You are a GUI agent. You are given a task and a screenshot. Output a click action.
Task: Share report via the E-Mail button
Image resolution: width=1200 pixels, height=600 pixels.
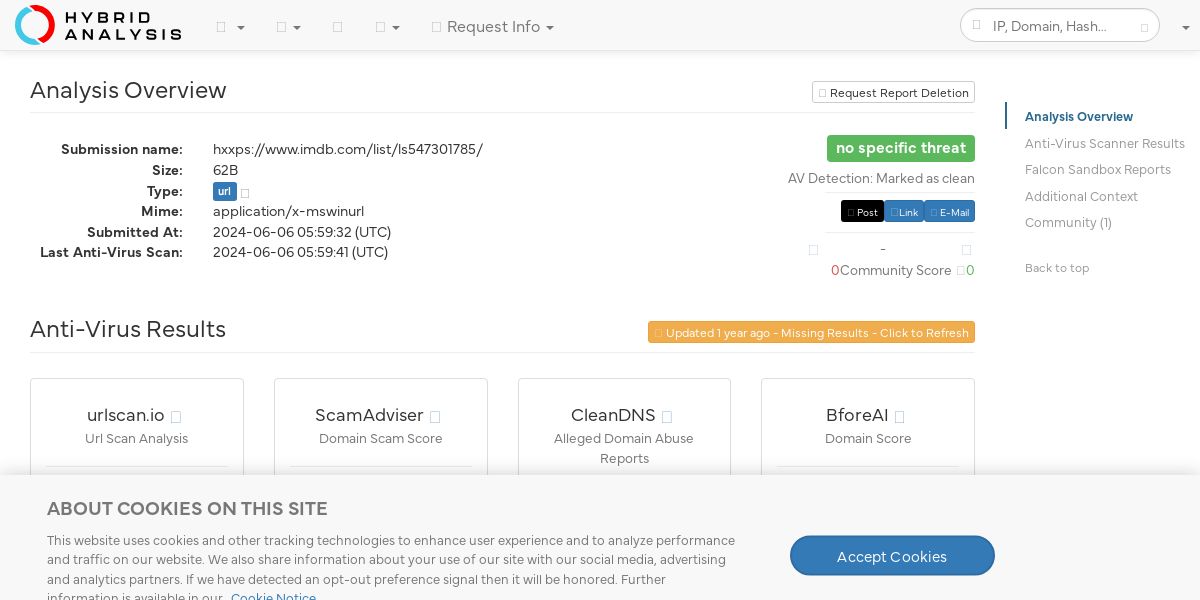tap(949, 212)
